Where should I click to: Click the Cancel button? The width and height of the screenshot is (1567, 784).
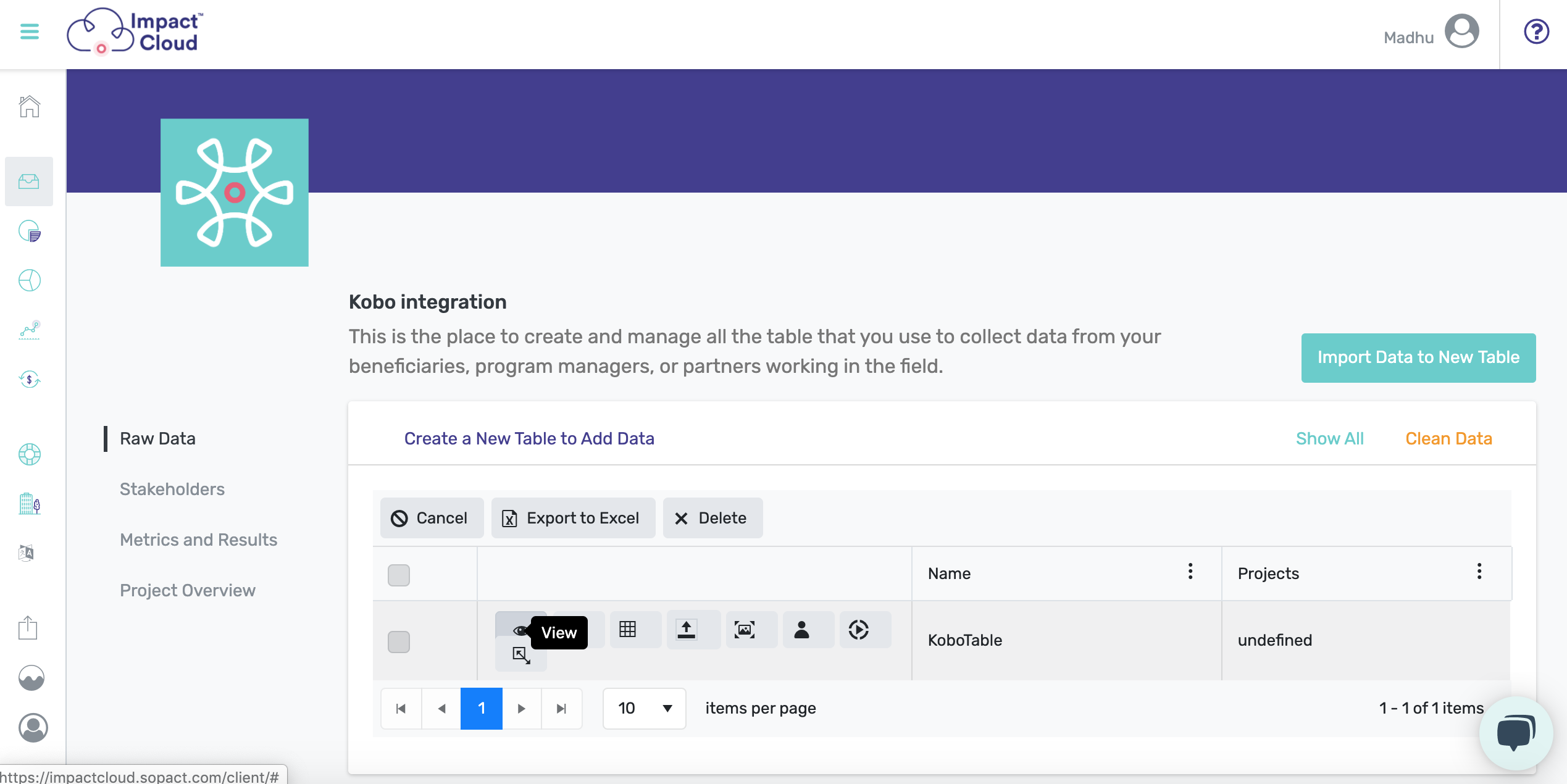click(x=432, y=518)
